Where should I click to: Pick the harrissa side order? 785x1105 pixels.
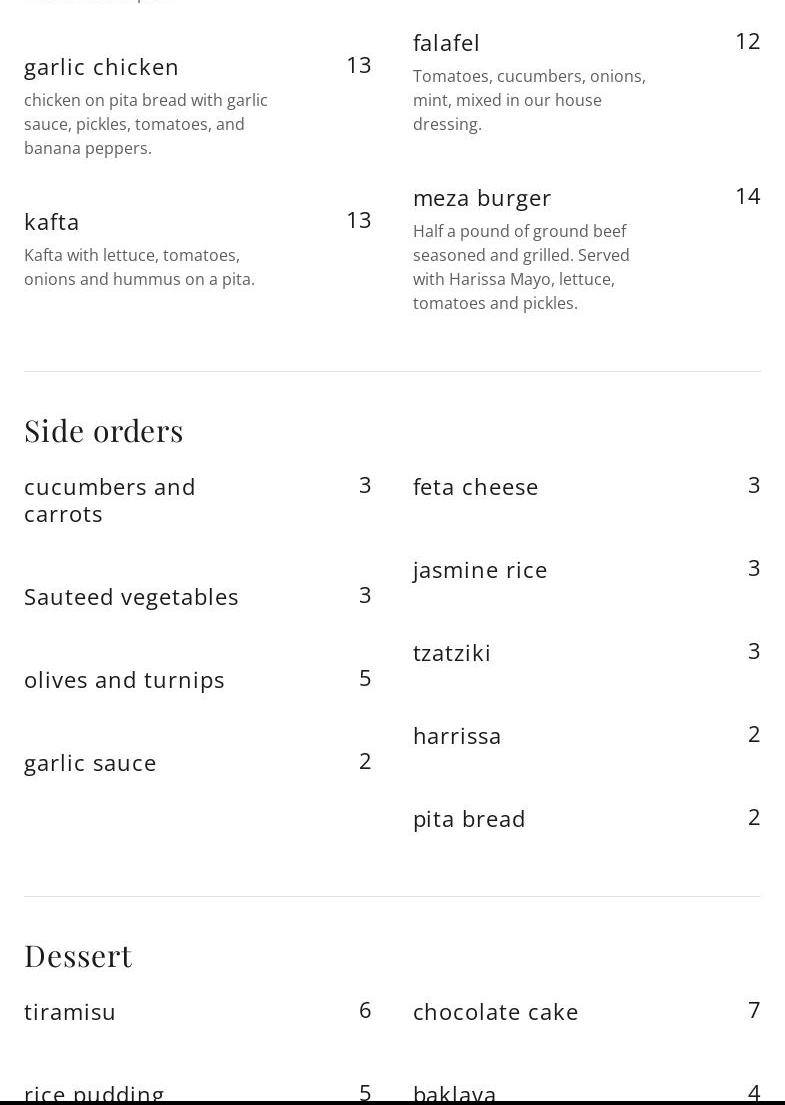coord(457,736)
